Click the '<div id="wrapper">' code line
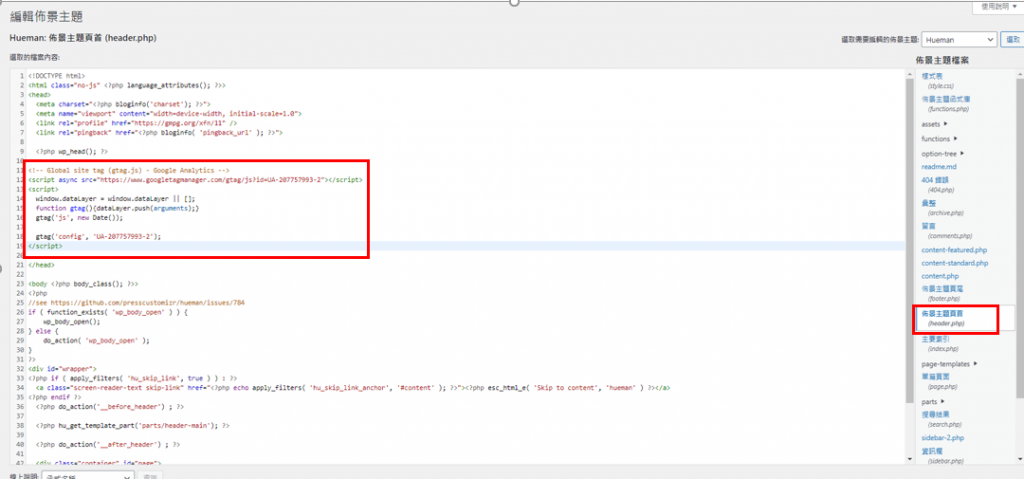This screenshot has height=479, width=1024. pyautogui.click(x=62, y=369)
